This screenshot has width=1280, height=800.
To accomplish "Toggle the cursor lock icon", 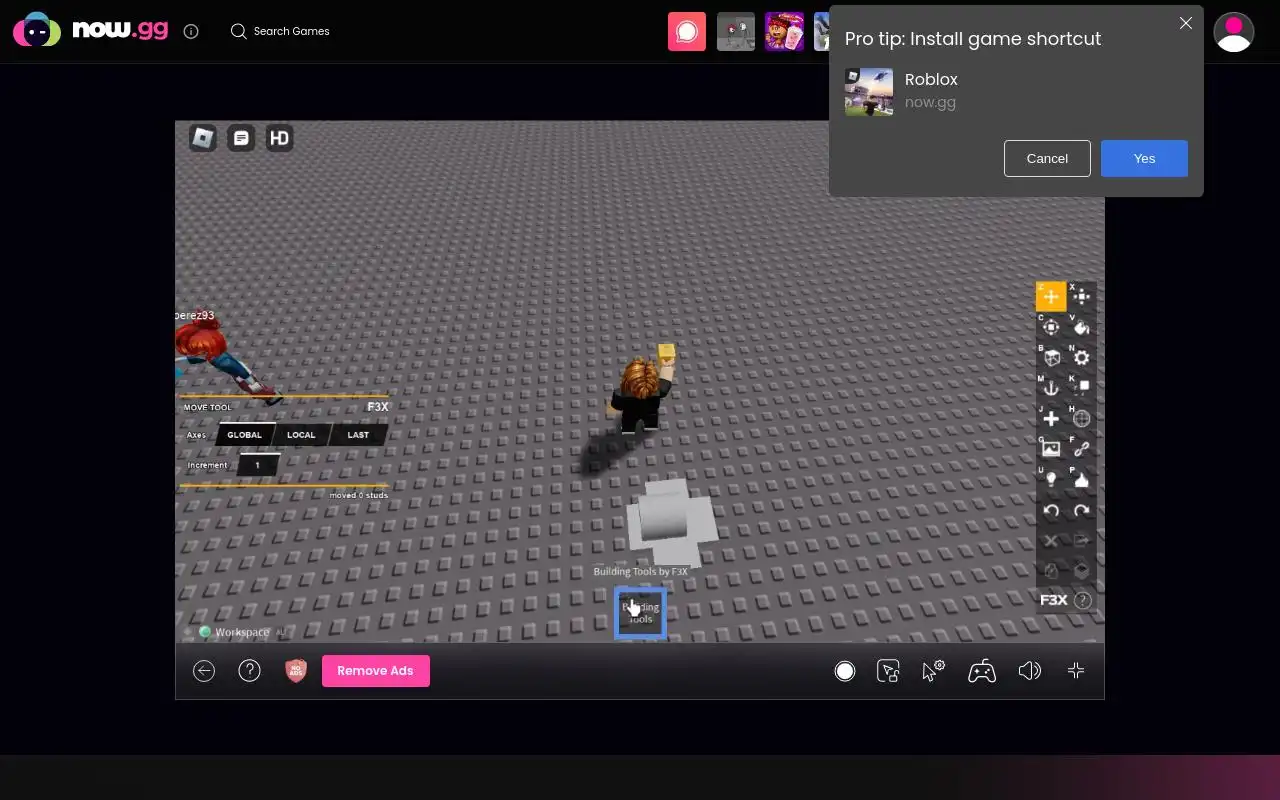I will [x=888, y=671].
